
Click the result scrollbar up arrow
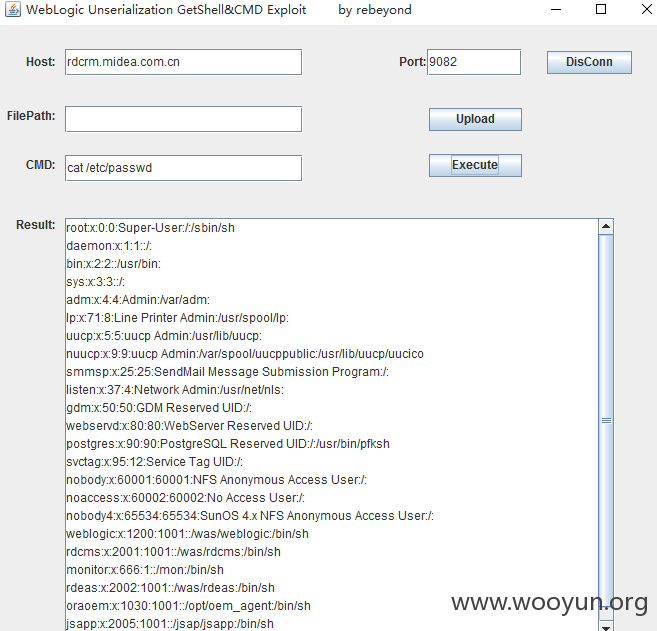tap(606, 227)
